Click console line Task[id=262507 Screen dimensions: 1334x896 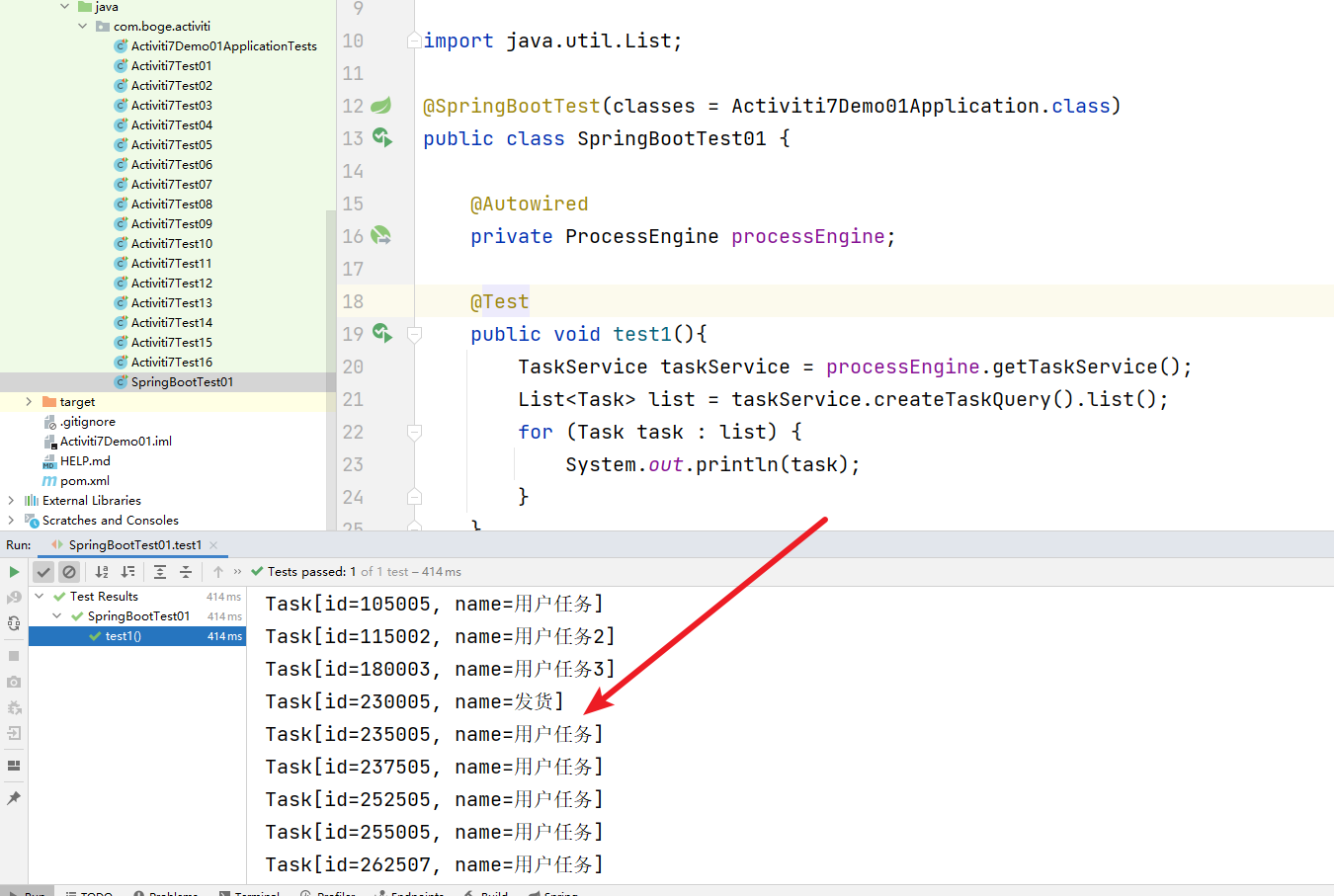(434, 865)
